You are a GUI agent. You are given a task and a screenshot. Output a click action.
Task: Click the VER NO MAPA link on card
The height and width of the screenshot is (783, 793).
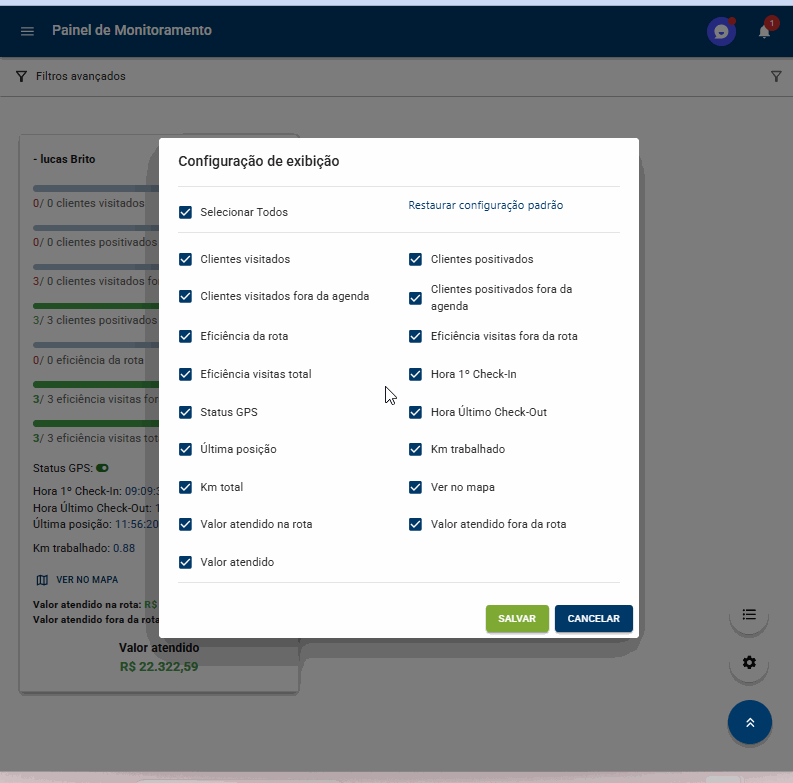(x=87, y=580)
